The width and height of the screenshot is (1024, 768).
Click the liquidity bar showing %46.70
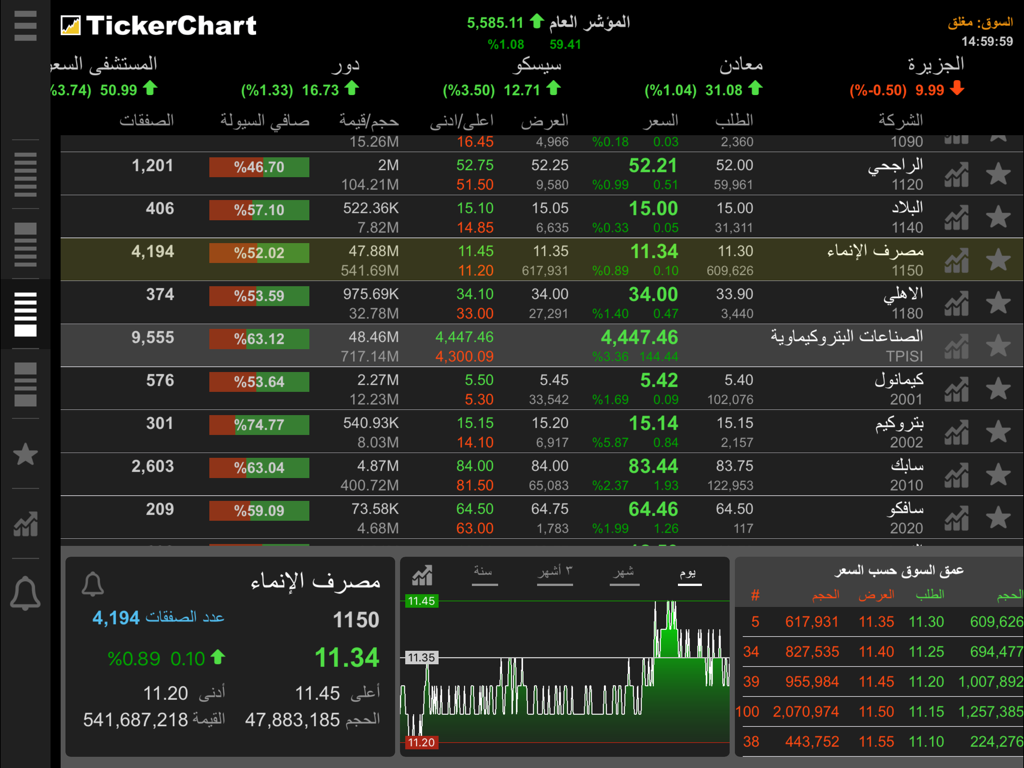point(259,169)
